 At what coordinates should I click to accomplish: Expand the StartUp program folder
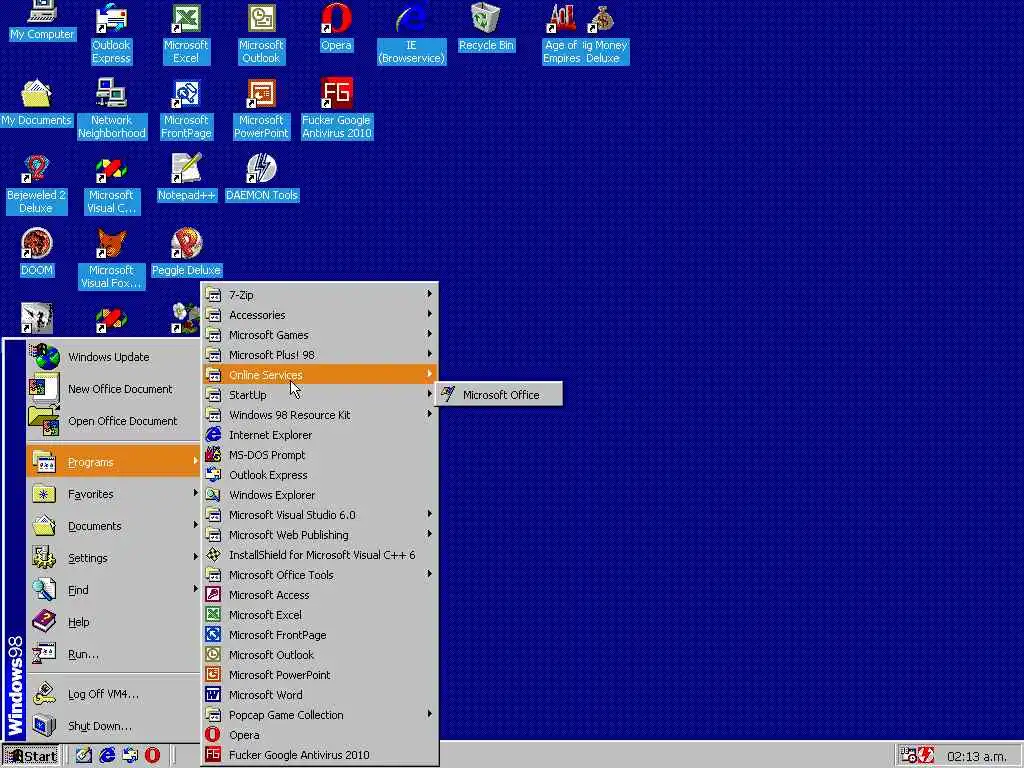coord(319,394)
